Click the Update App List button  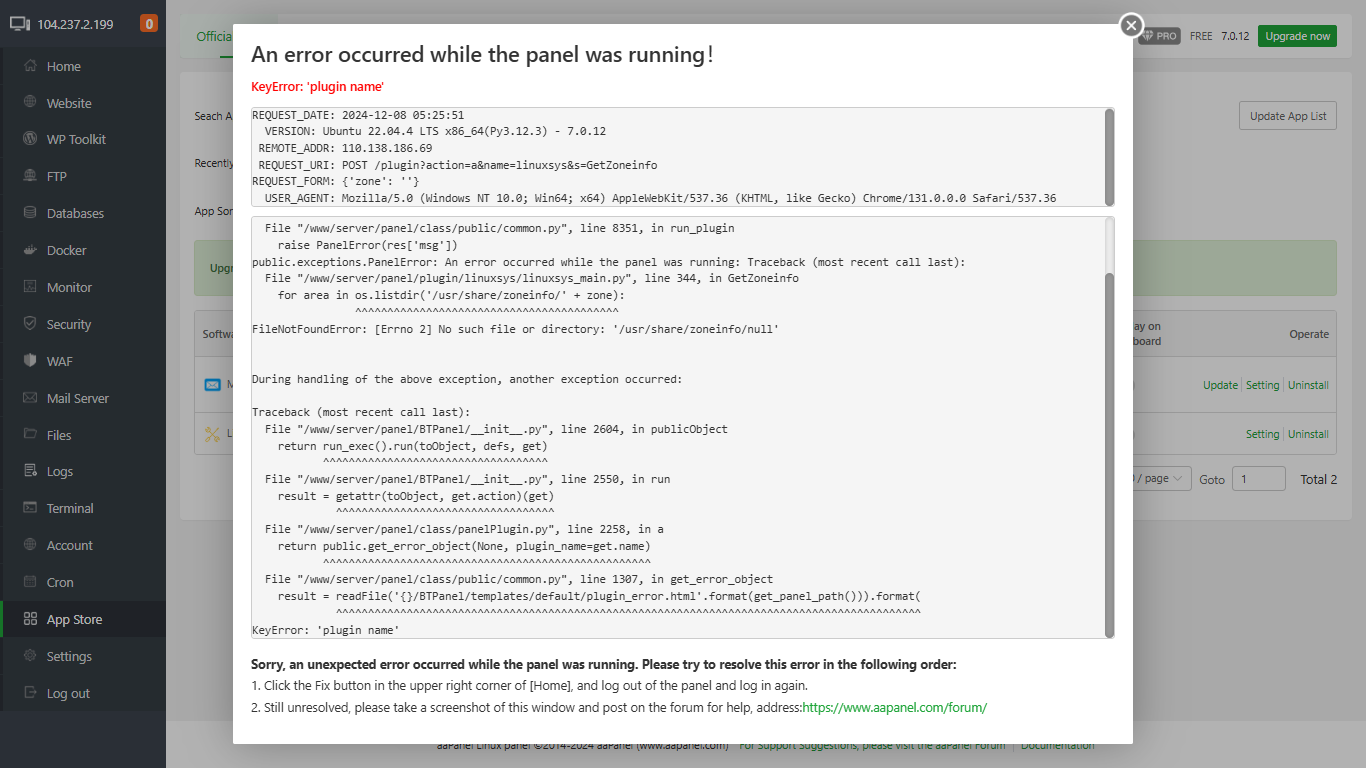click(1287, 116)
